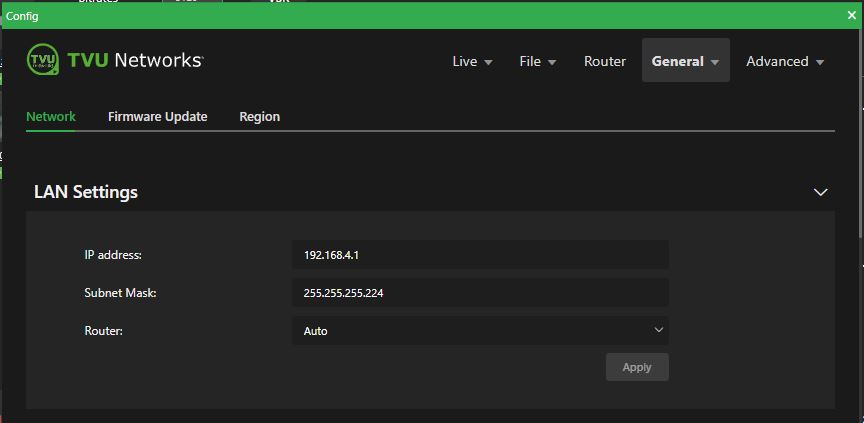
Task: Open the Router Auto dropdown
Action: pyautogui.click(x=480, y=330)
